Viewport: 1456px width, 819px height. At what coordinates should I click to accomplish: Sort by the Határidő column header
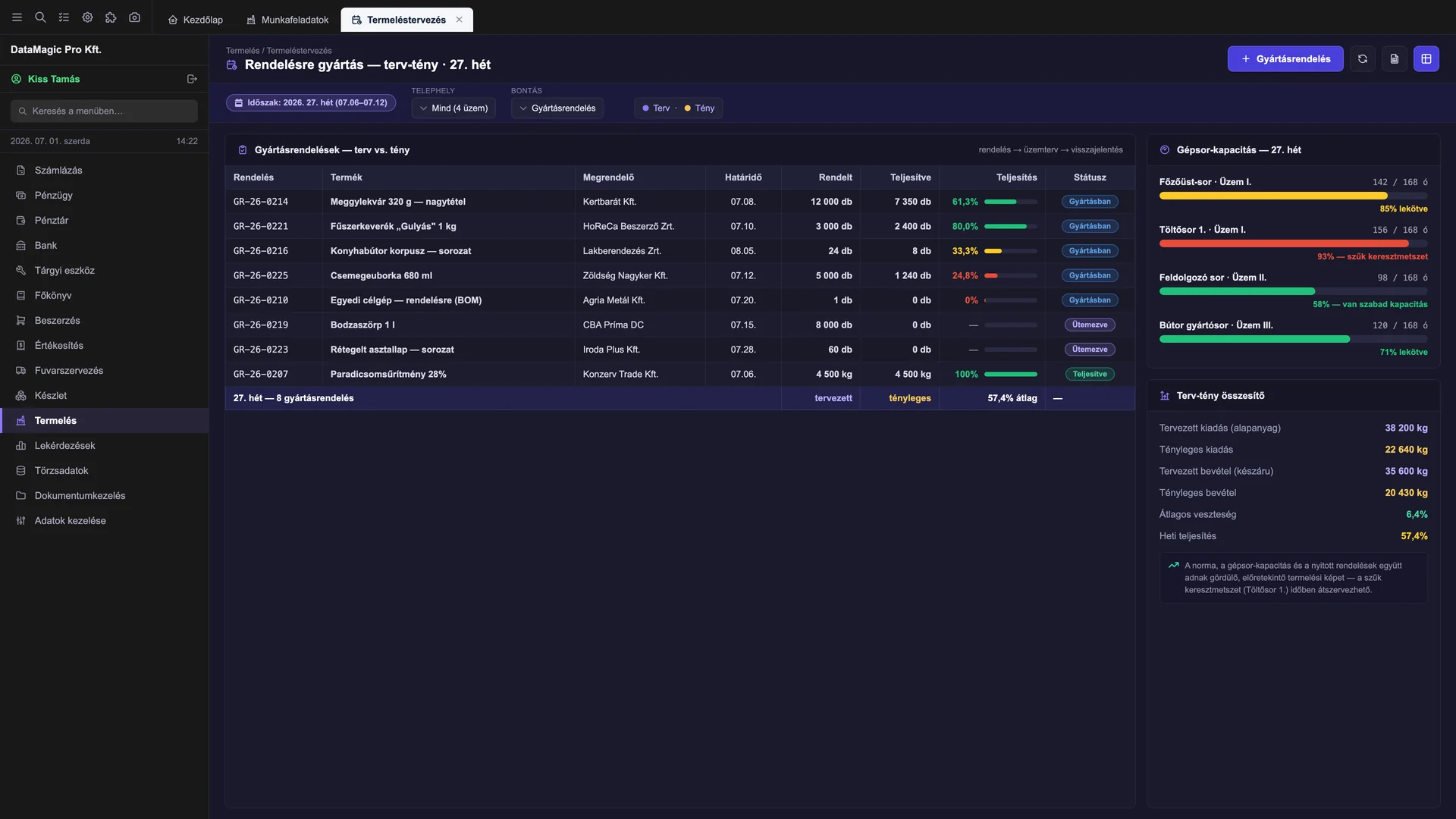tap(743, 177)
